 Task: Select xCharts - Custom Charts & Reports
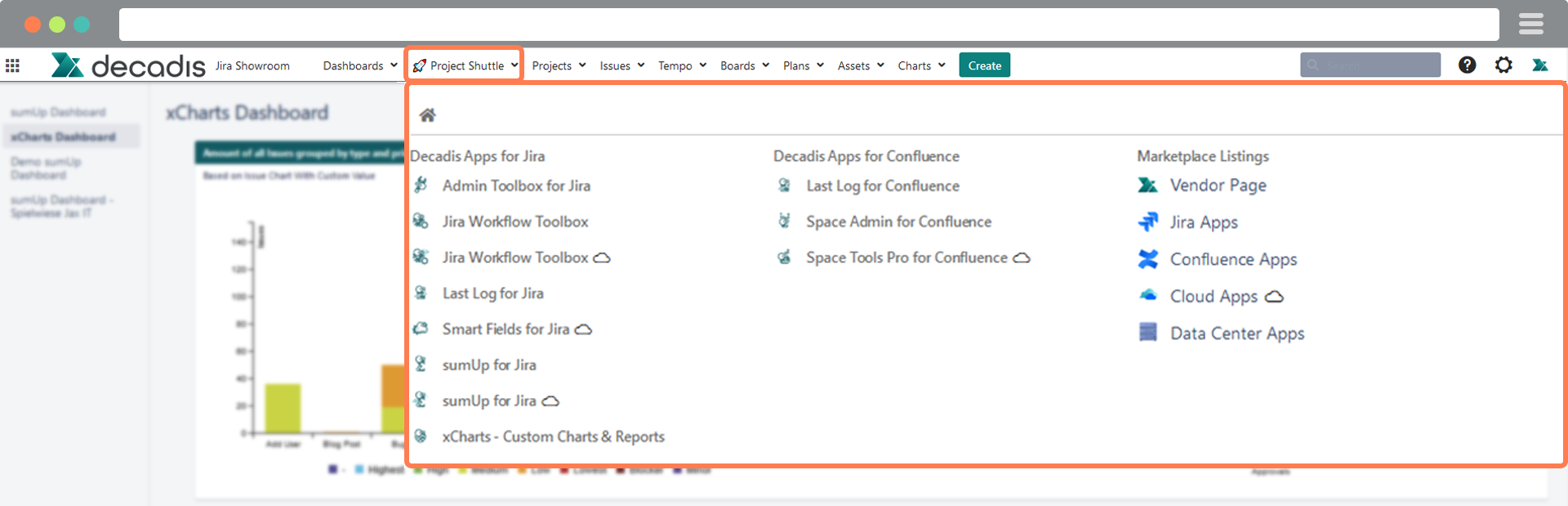coord(553,437)
